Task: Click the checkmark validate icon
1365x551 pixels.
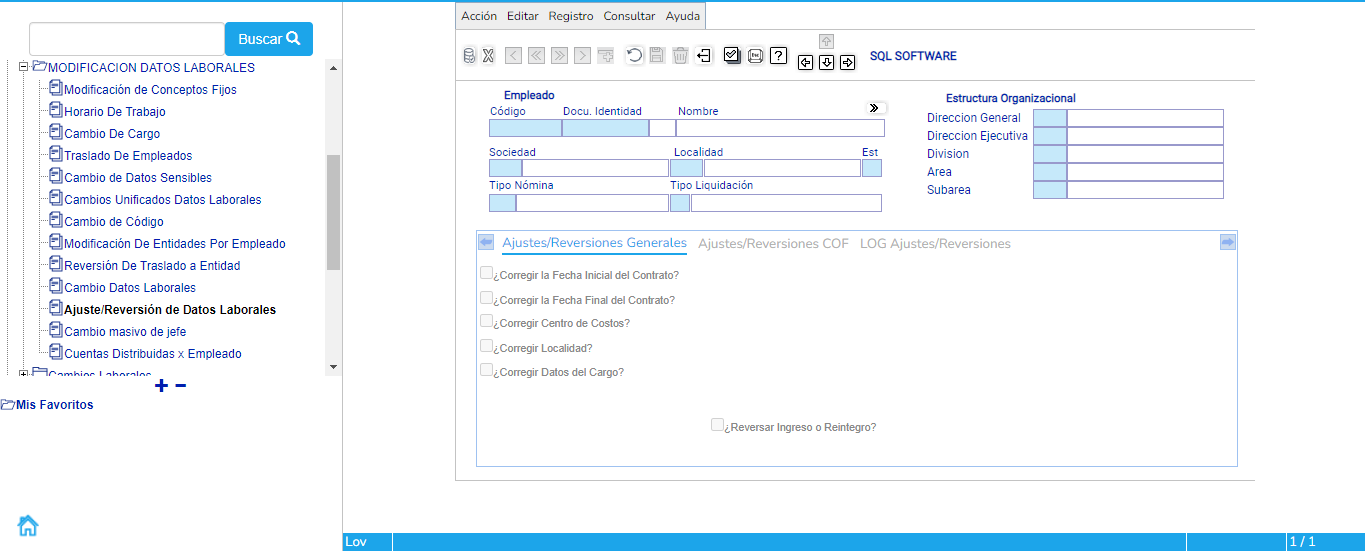Action: click(732, 56)
